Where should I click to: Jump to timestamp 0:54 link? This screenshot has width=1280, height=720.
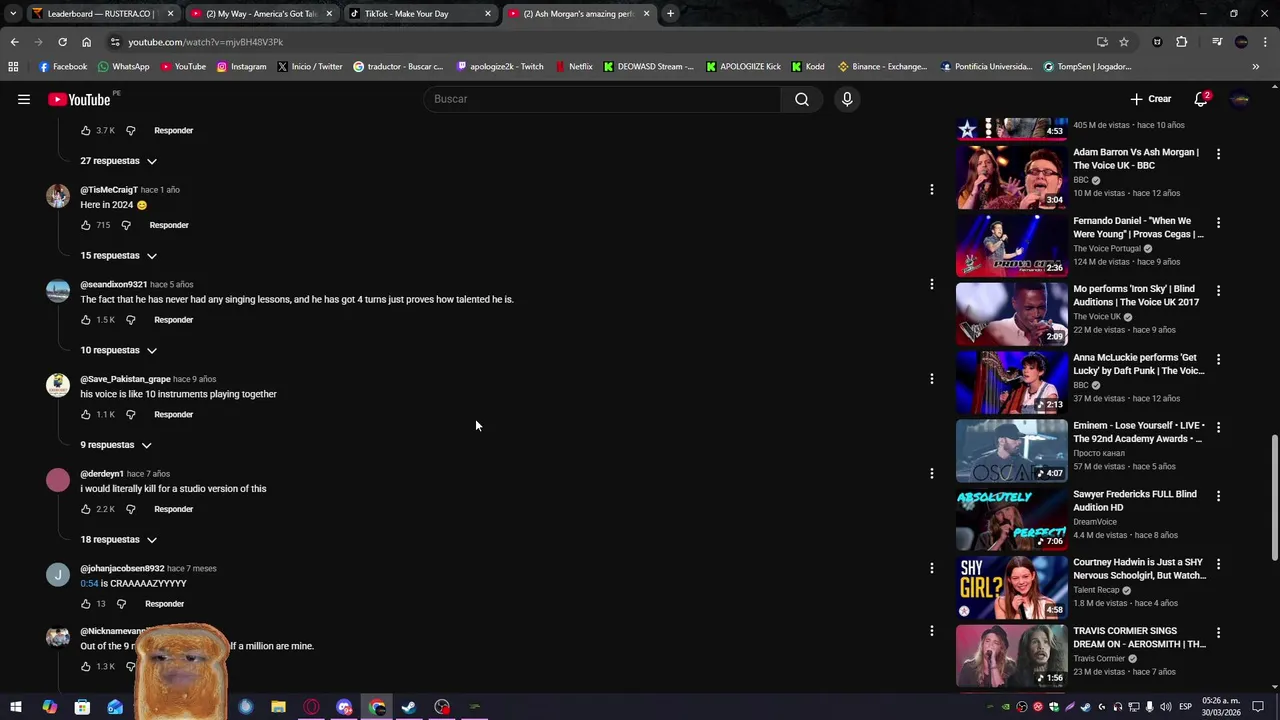[x=89, y=583]
